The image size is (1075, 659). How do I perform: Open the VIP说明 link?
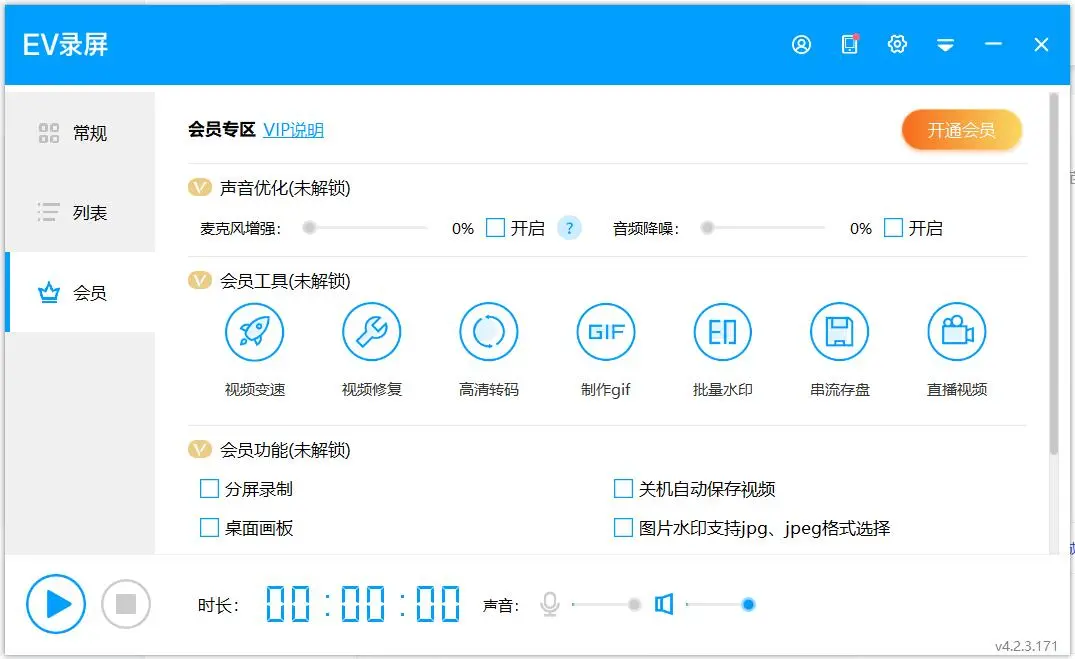click(293, 130)
